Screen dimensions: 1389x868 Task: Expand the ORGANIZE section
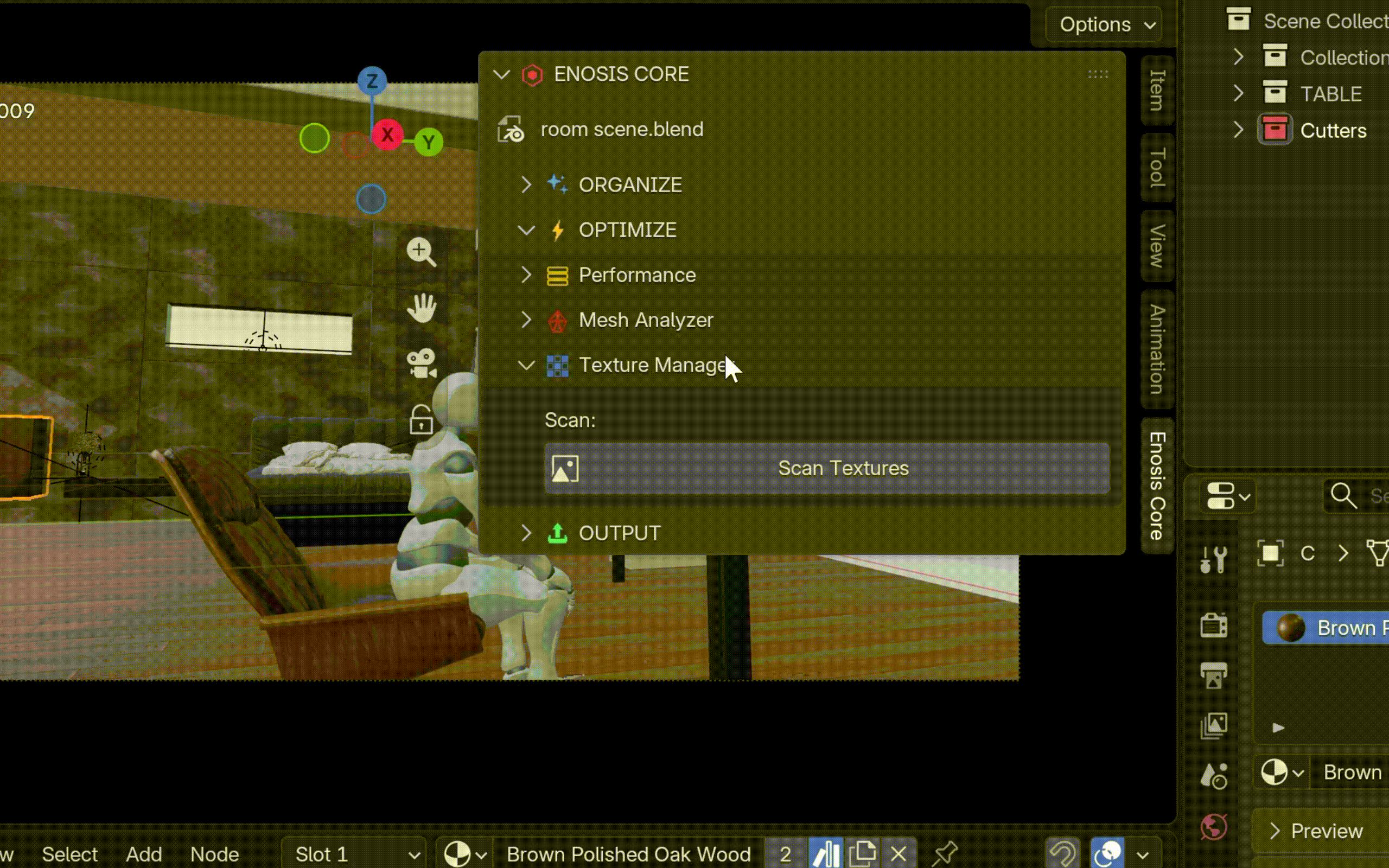[526, 185]
